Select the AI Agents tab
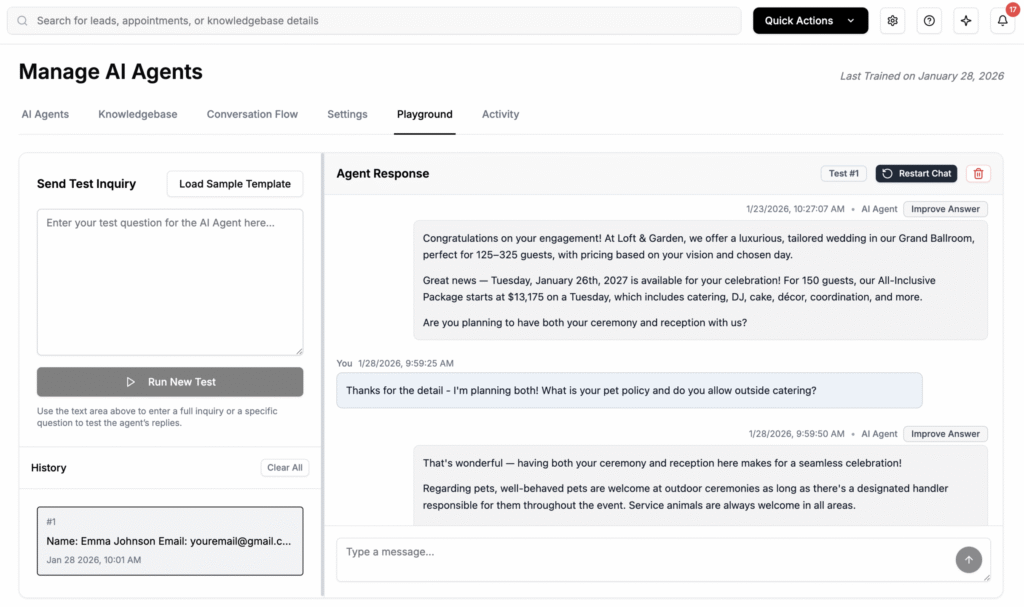This screenshot has width=1024, height=607. pyautogui.click(x=45, y=114)
